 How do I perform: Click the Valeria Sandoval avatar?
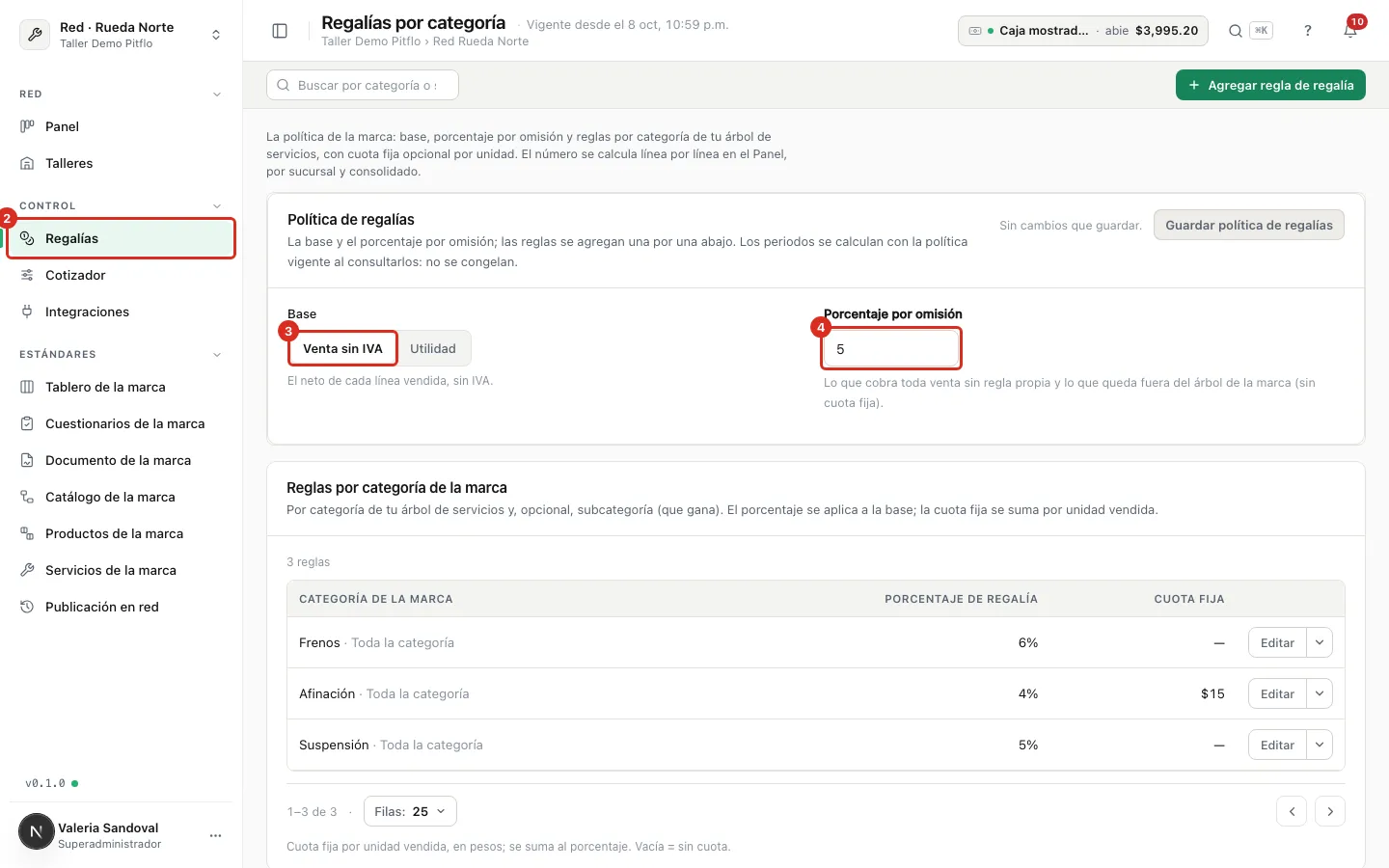tap(37, 831)
